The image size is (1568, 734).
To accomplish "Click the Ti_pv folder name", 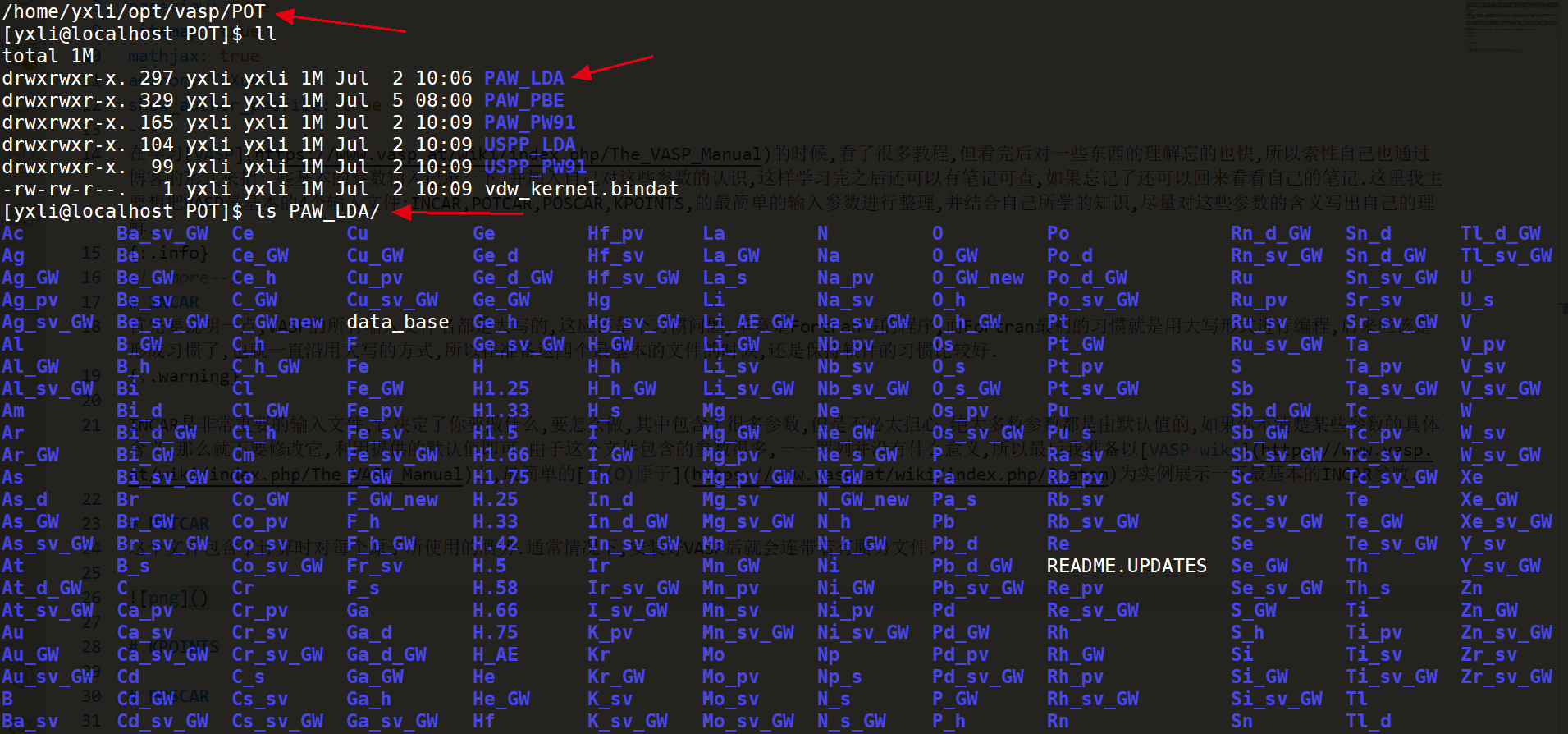I will click(1374, 632).
